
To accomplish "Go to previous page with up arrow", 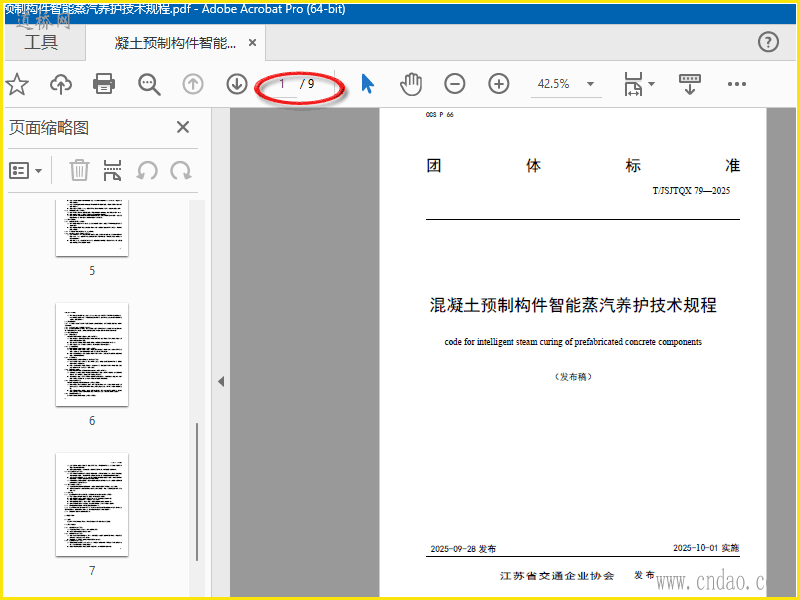I will pyautogui.click(x=193, y=84).
